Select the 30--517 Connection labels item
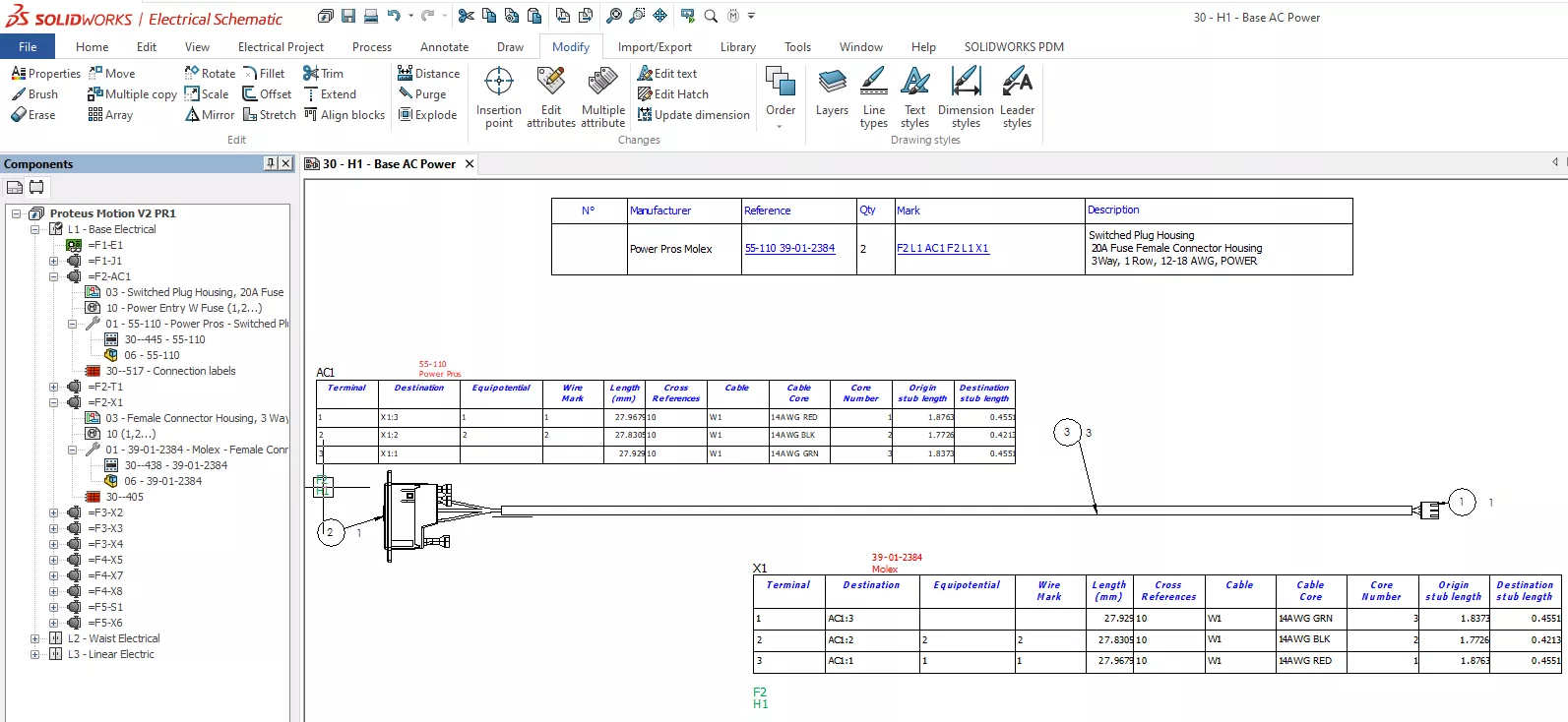The image size is (1568, 722). click(170, 371)
